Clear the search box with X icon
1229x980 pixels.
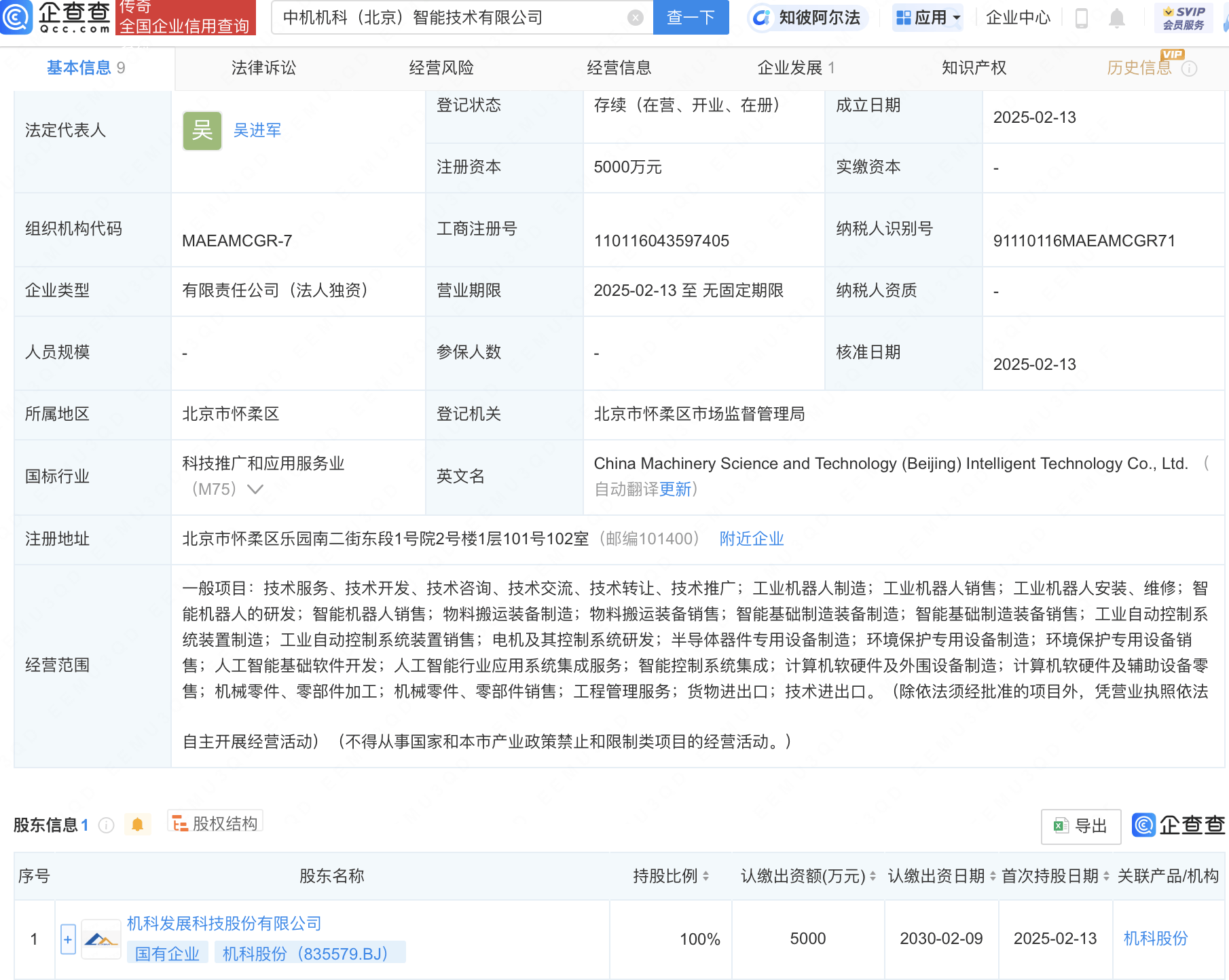636,18
